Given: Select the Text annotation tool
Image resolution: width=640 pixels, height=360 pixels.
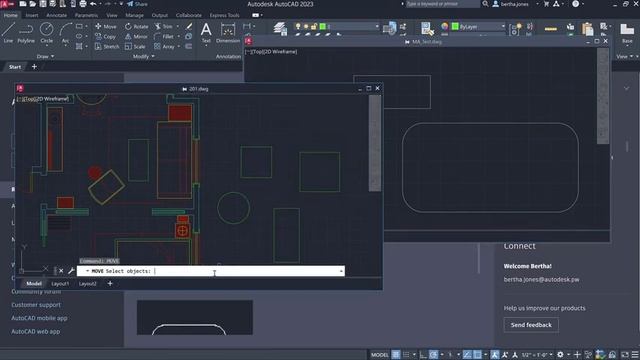Looking at the screenshot, I should coord(206,33).
